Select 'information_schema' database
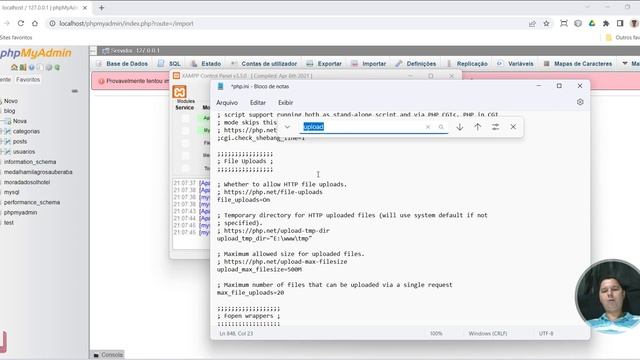Screen dimensions: 640x360 point(30,162)
